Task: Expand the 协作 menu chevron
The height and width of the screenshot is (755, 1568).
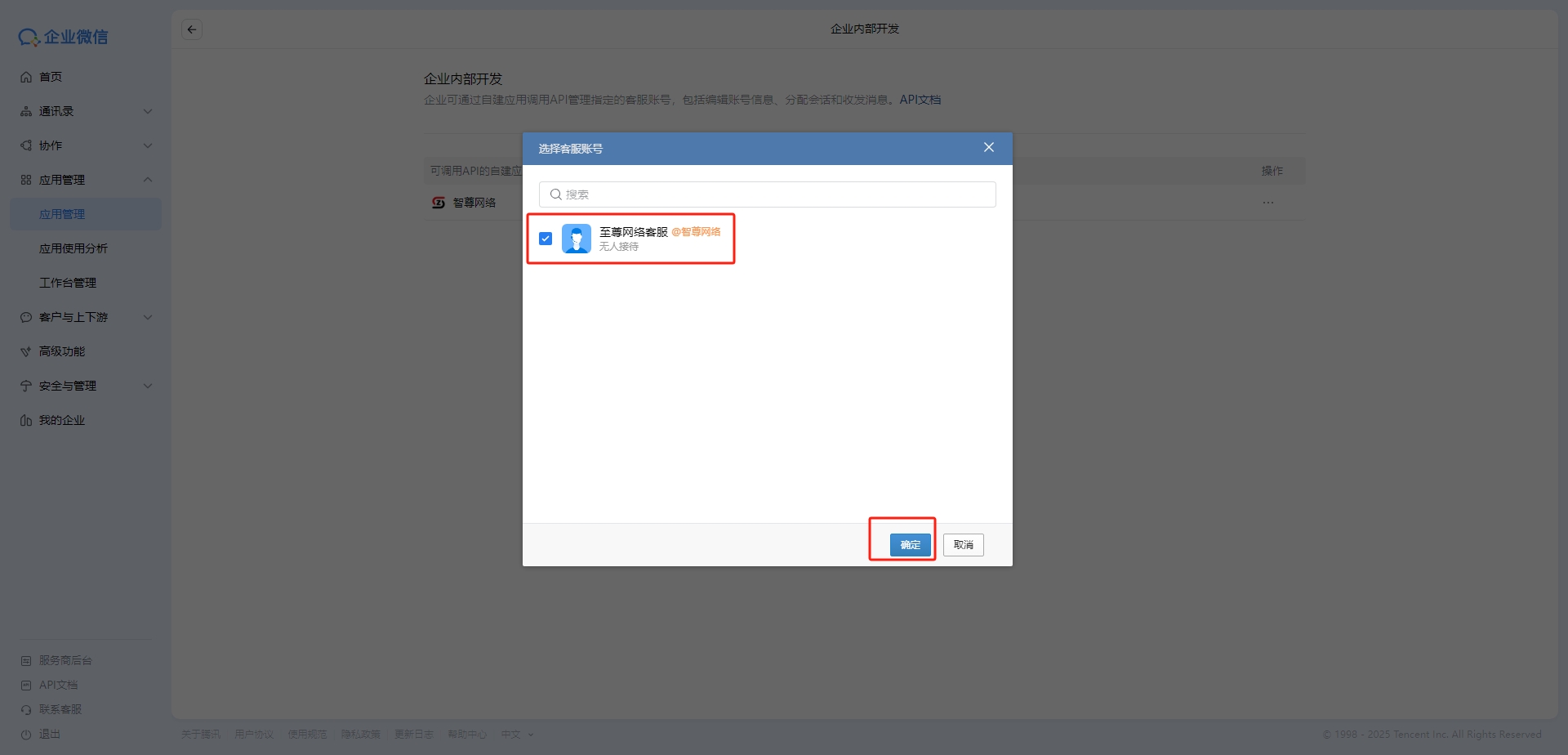Action: [148, 145]
